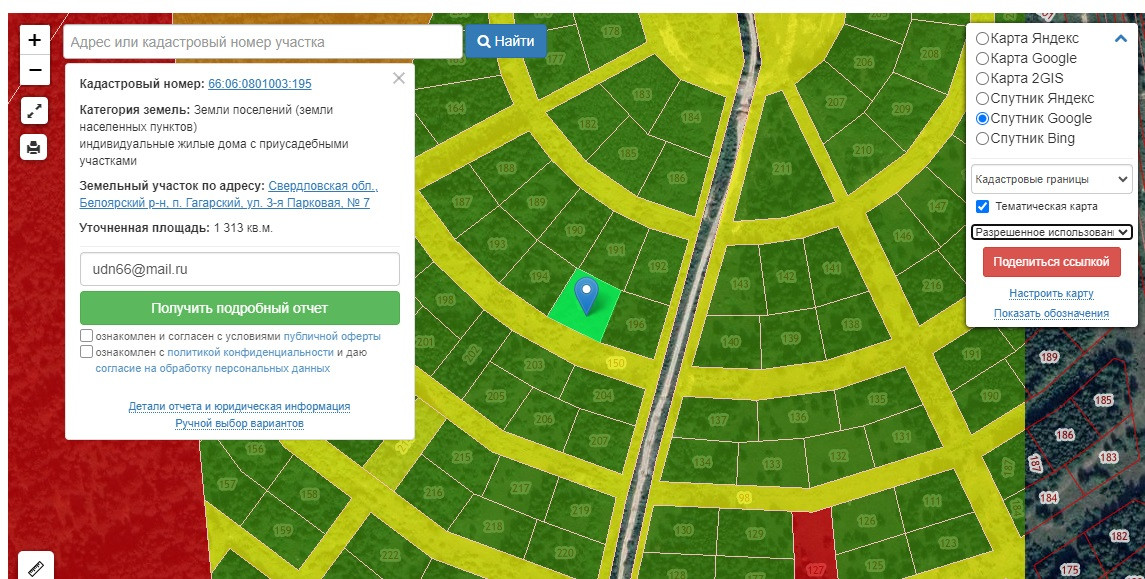
Task: Open cadastral number 66:06:0801003:195 link
Action: click(260, 84)
